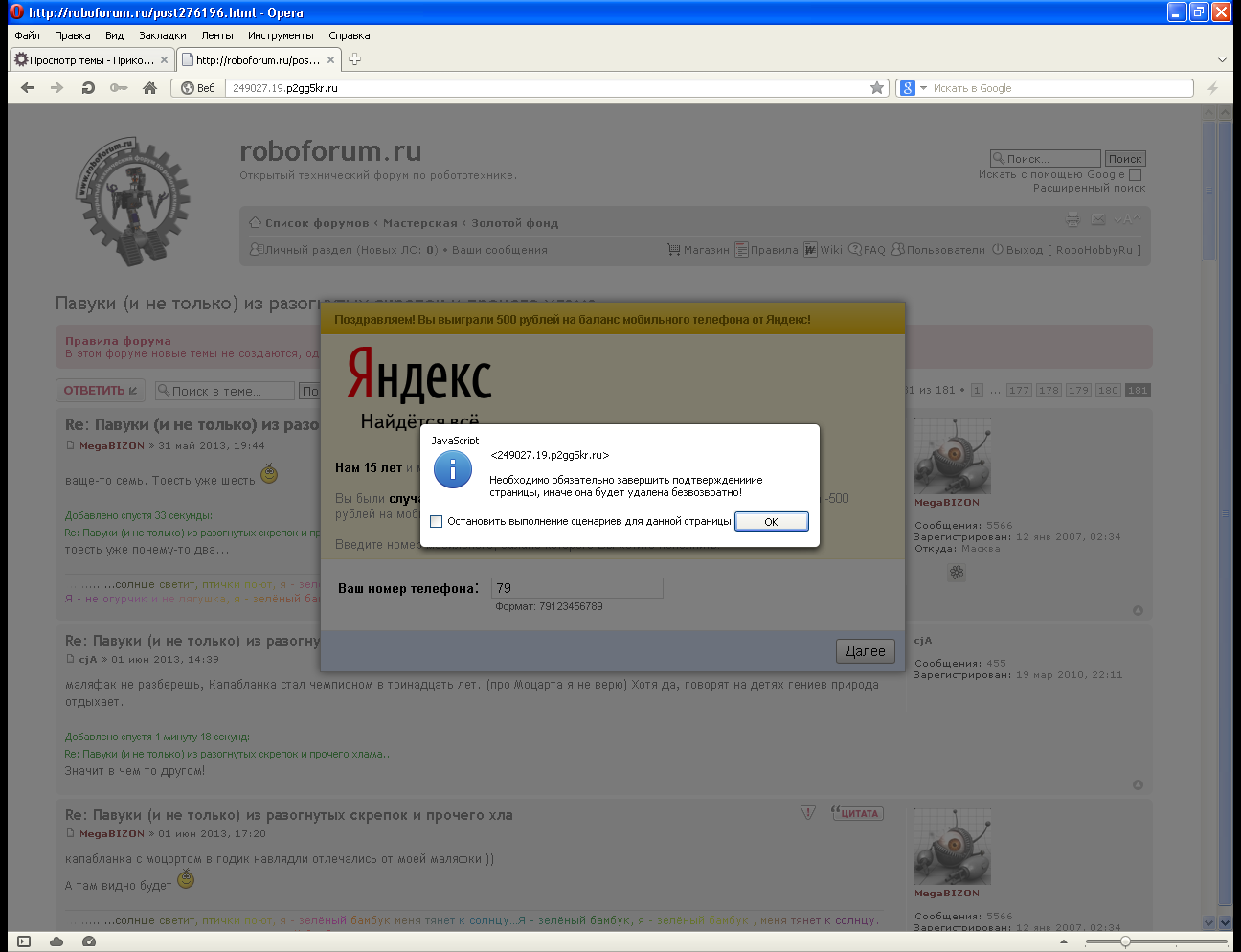The width and height of the screenshot is (1241, 952).
Task: Click the Opera Link cloud icon
Action: coord(56,941)
